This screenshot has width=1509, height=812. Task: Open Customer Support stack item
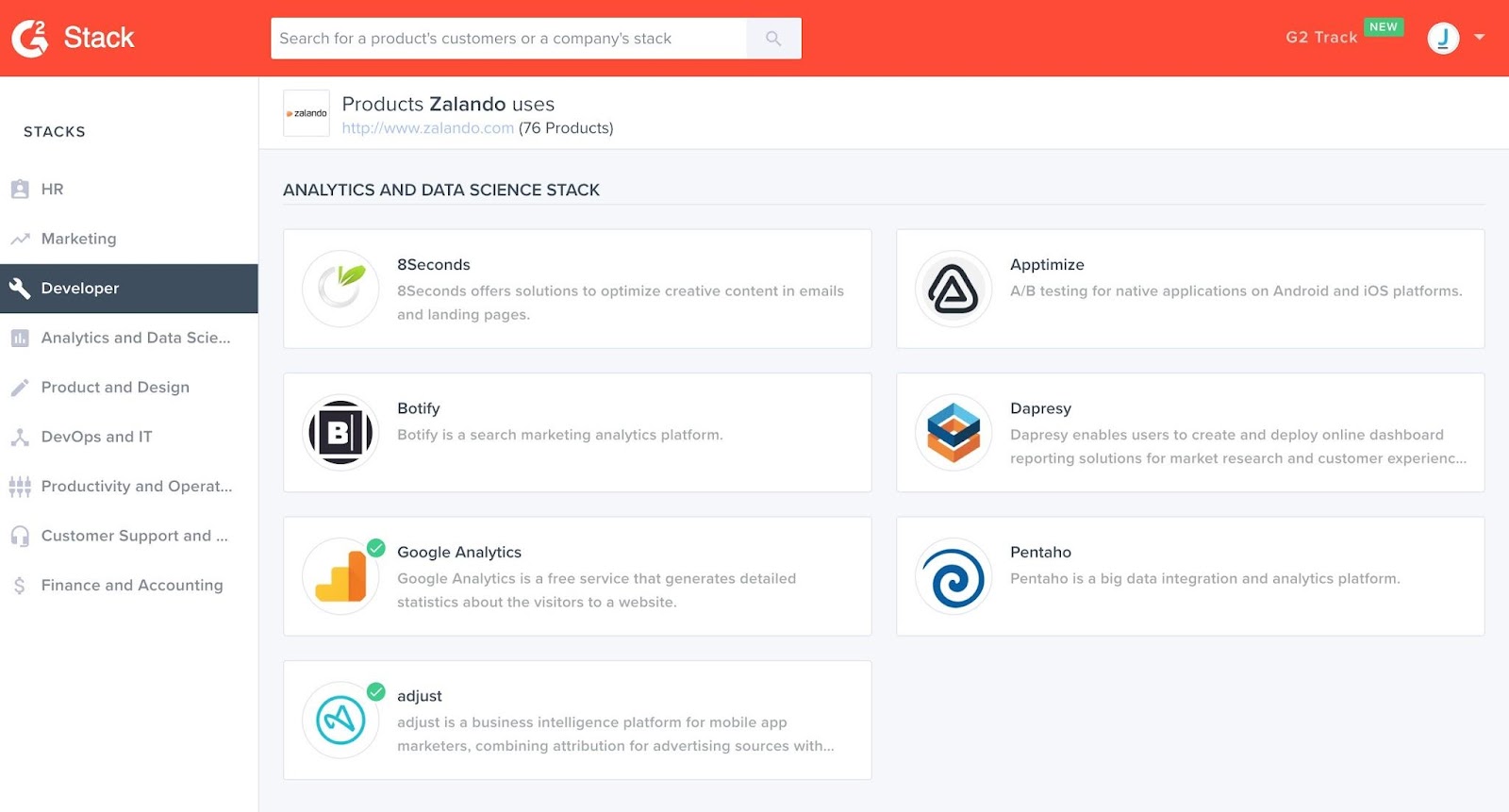pyautogui.click(x=129, y=536)
